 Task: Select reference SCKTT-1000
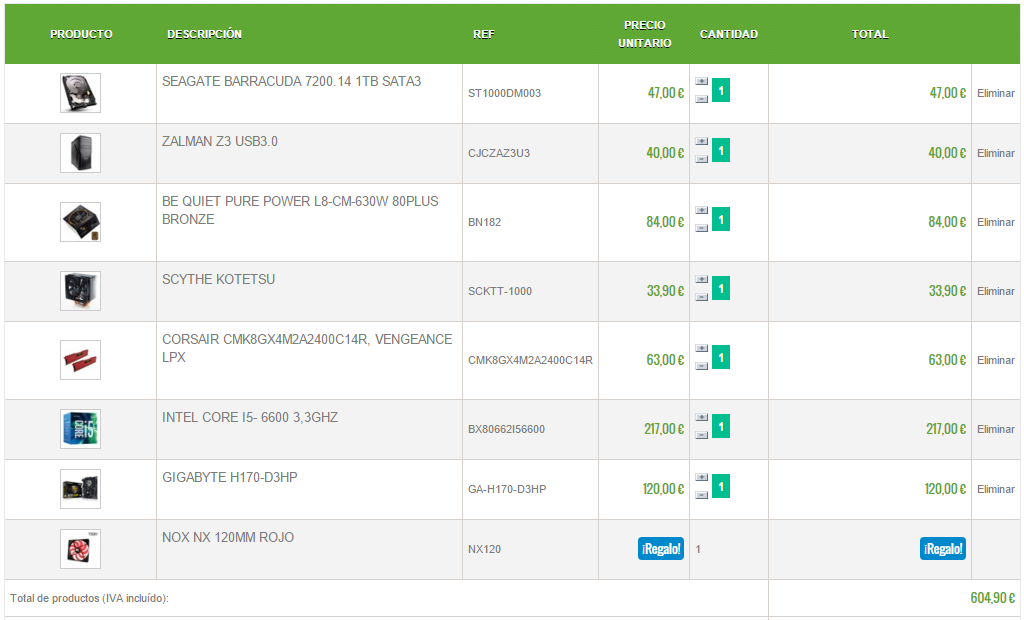click(500, 291)
